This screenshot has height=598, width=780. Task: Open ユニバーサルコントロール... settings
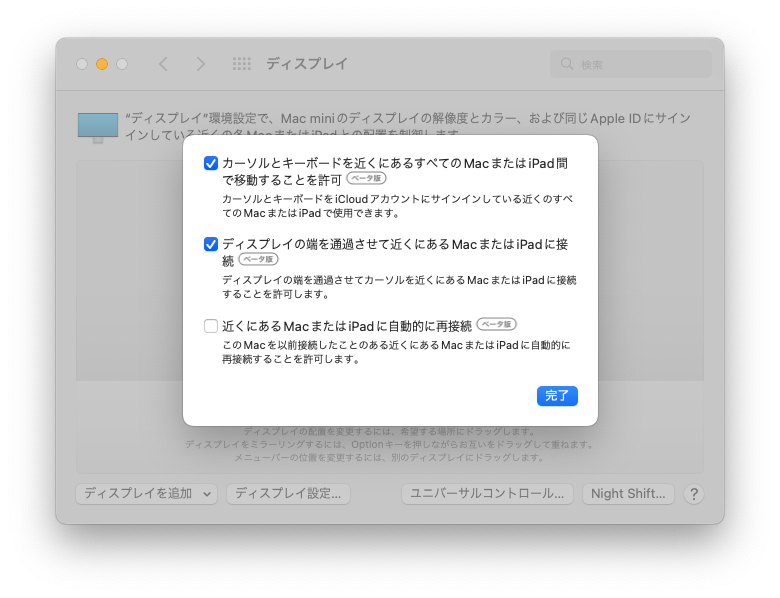tap(487, 494)
